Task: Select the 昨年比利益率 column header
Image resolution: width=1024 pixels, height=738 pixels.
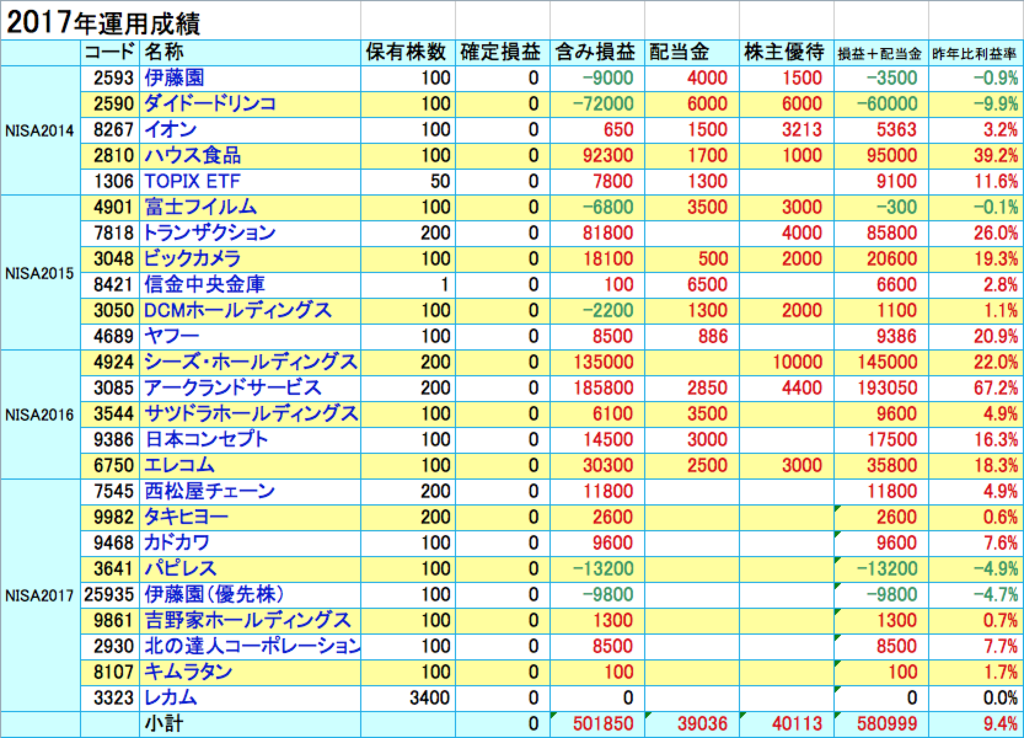Action: pos(974,54)
